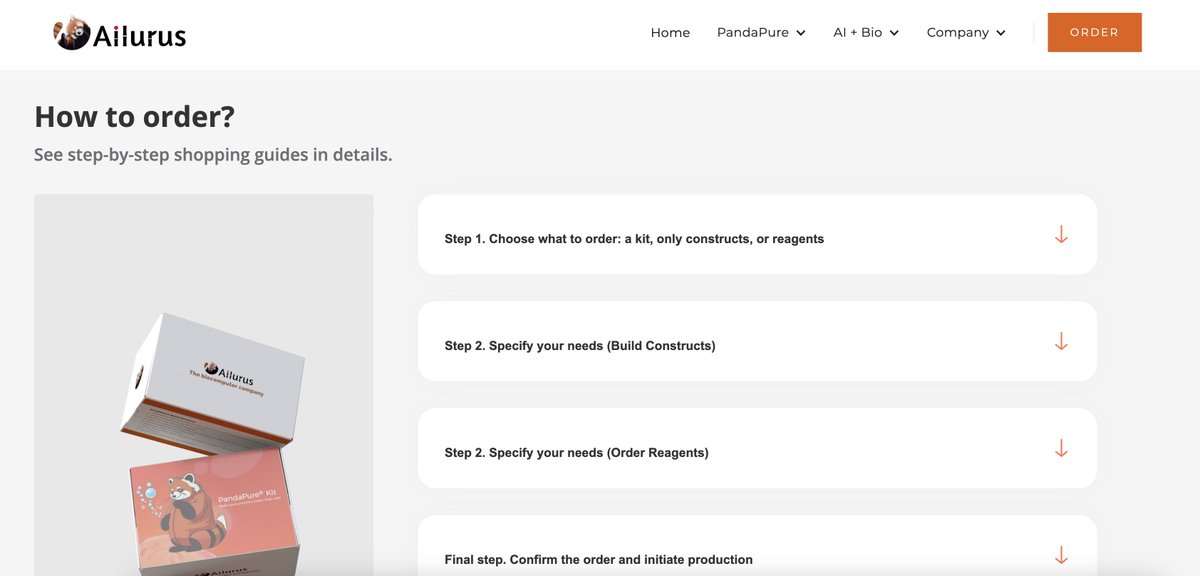Click the 'How to order?' heading
The height and width of the screenshot is (576, 1200).
pyautogui.click(x=134, y=117)
